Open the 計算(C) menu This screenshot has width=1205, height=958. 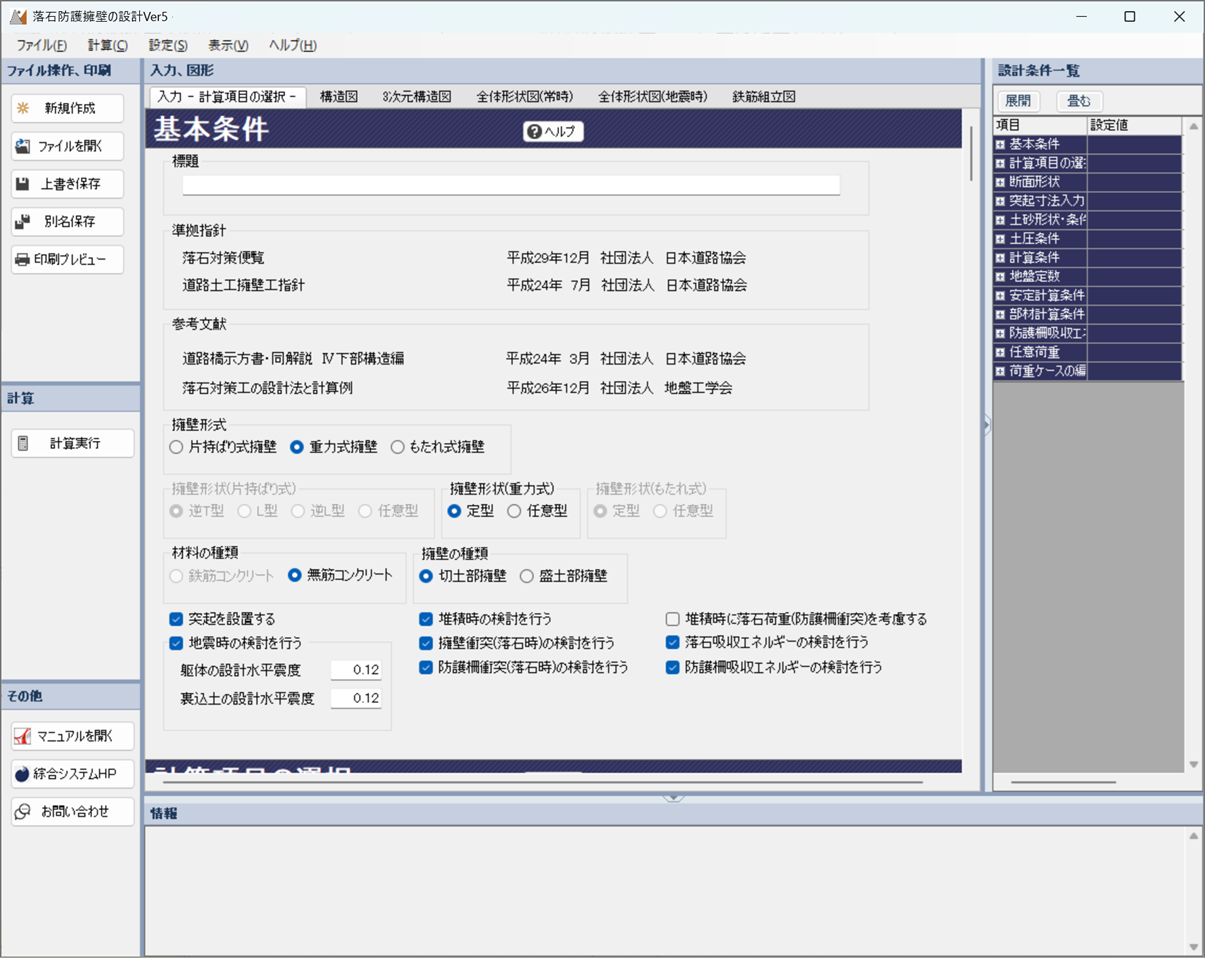tap(107, 45)
